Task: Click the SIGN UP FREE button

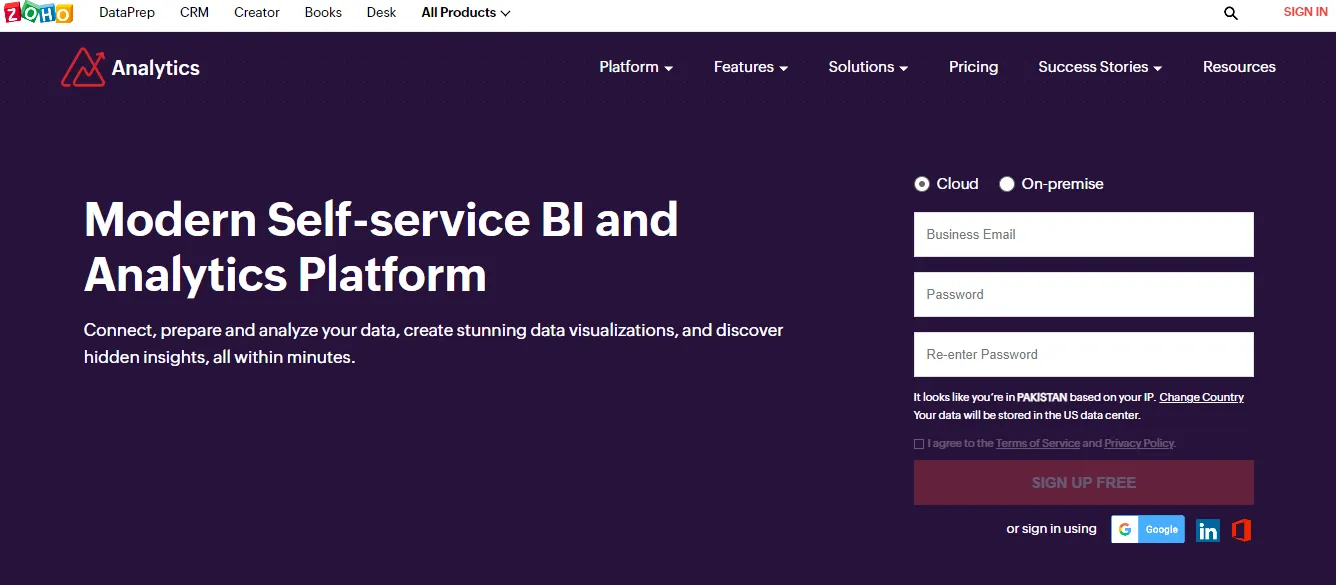Action: [x=1084, y=482]
